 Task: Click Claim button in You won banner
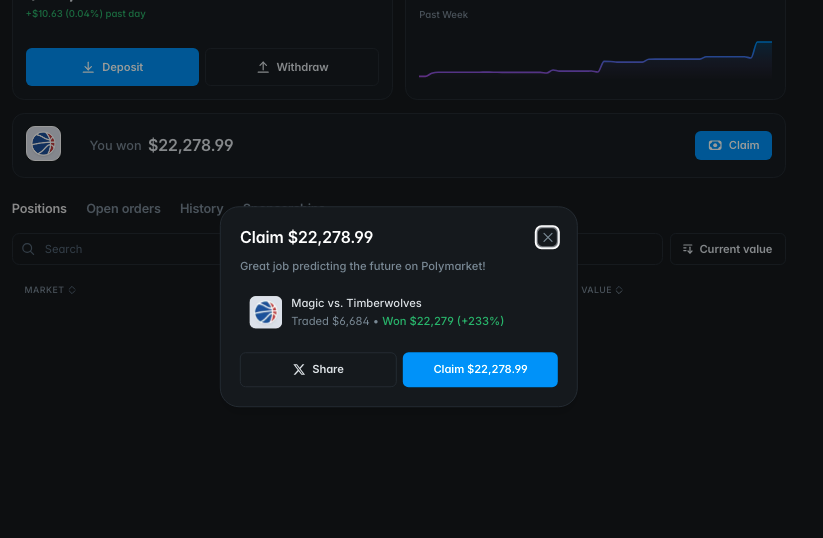coord(733,145)
